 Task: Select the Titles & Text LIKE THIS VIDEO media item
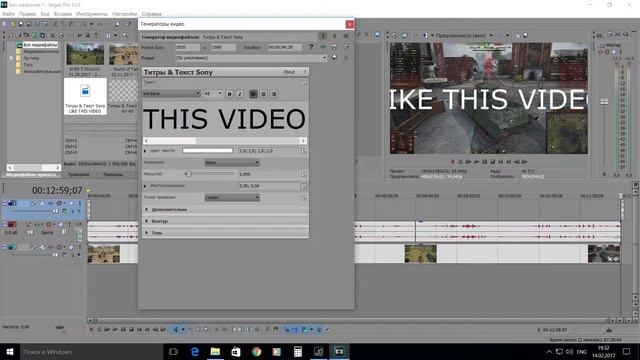click(85, 96)
